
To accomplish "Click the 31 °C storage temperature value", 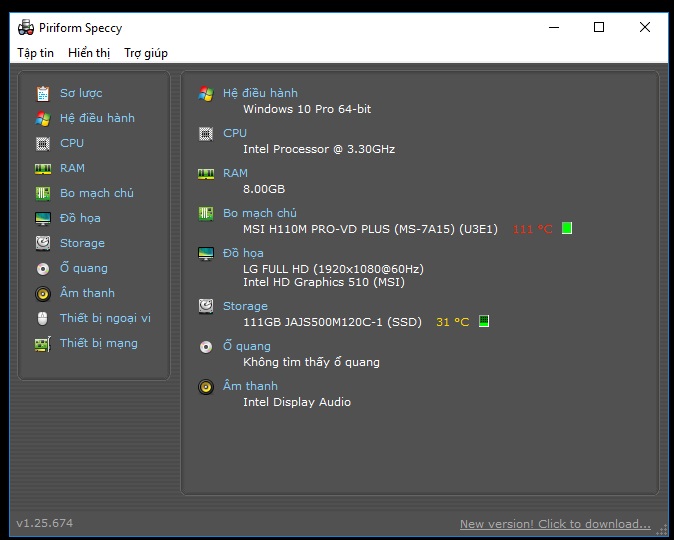I will point(453,322).
